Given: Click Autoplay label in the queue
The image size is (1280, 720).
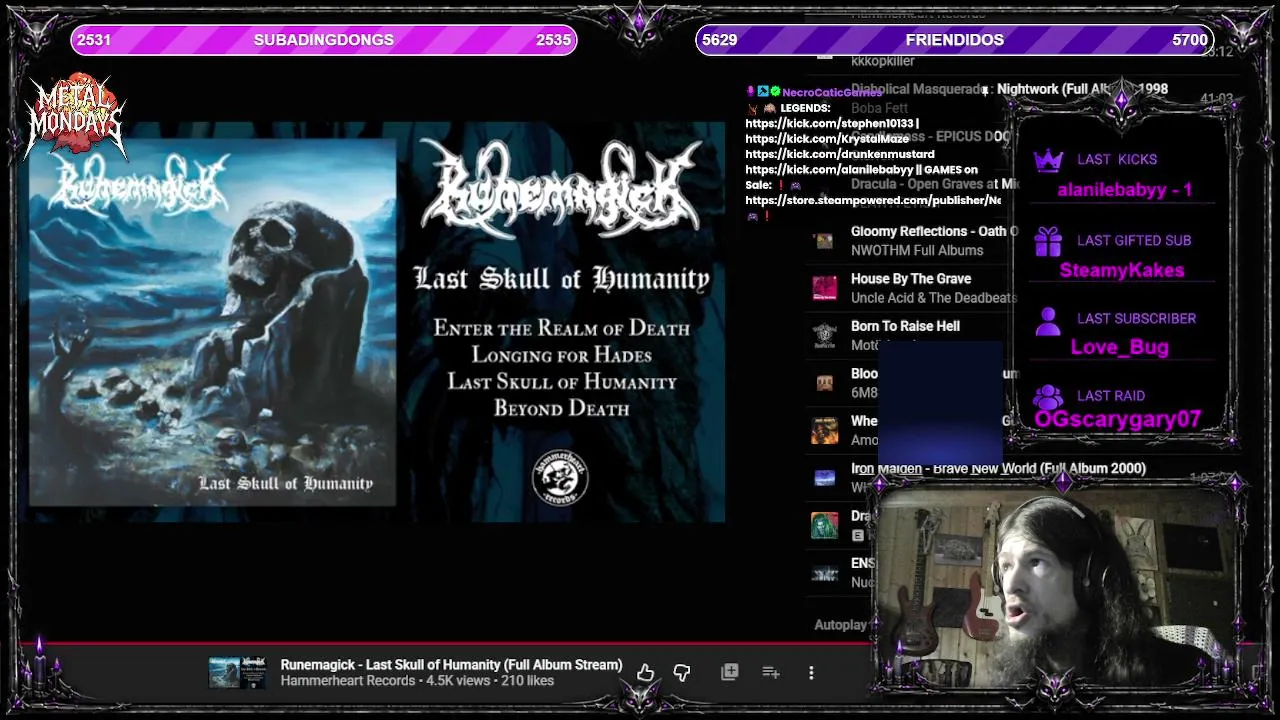Looking at the screenshot, I should coord(841,625).
